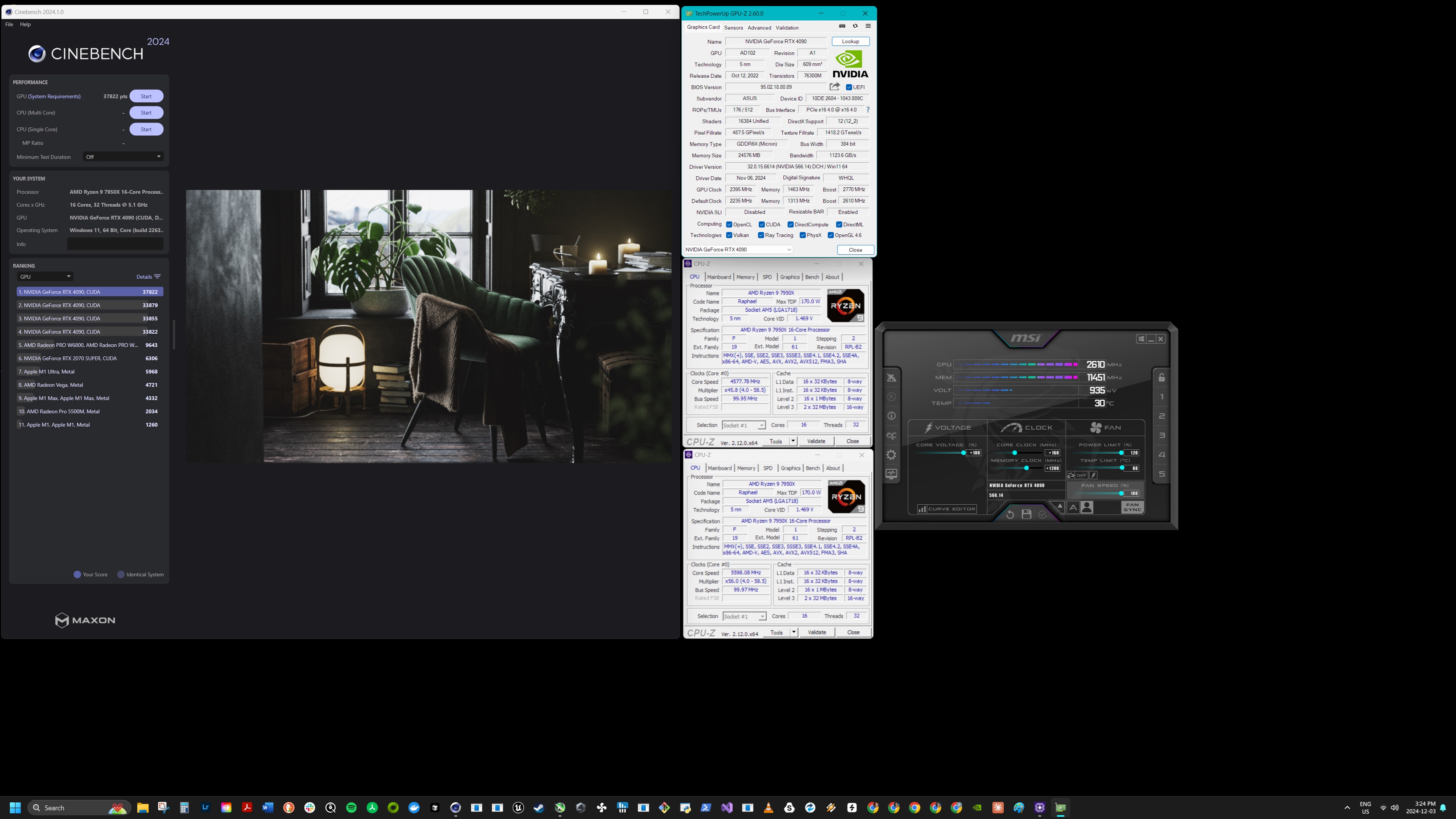Image resolution: width=1456 pixels, height=819 pixels.
Task: Open Cinebench ranking GPU dropdown
Action: [45, 276]
